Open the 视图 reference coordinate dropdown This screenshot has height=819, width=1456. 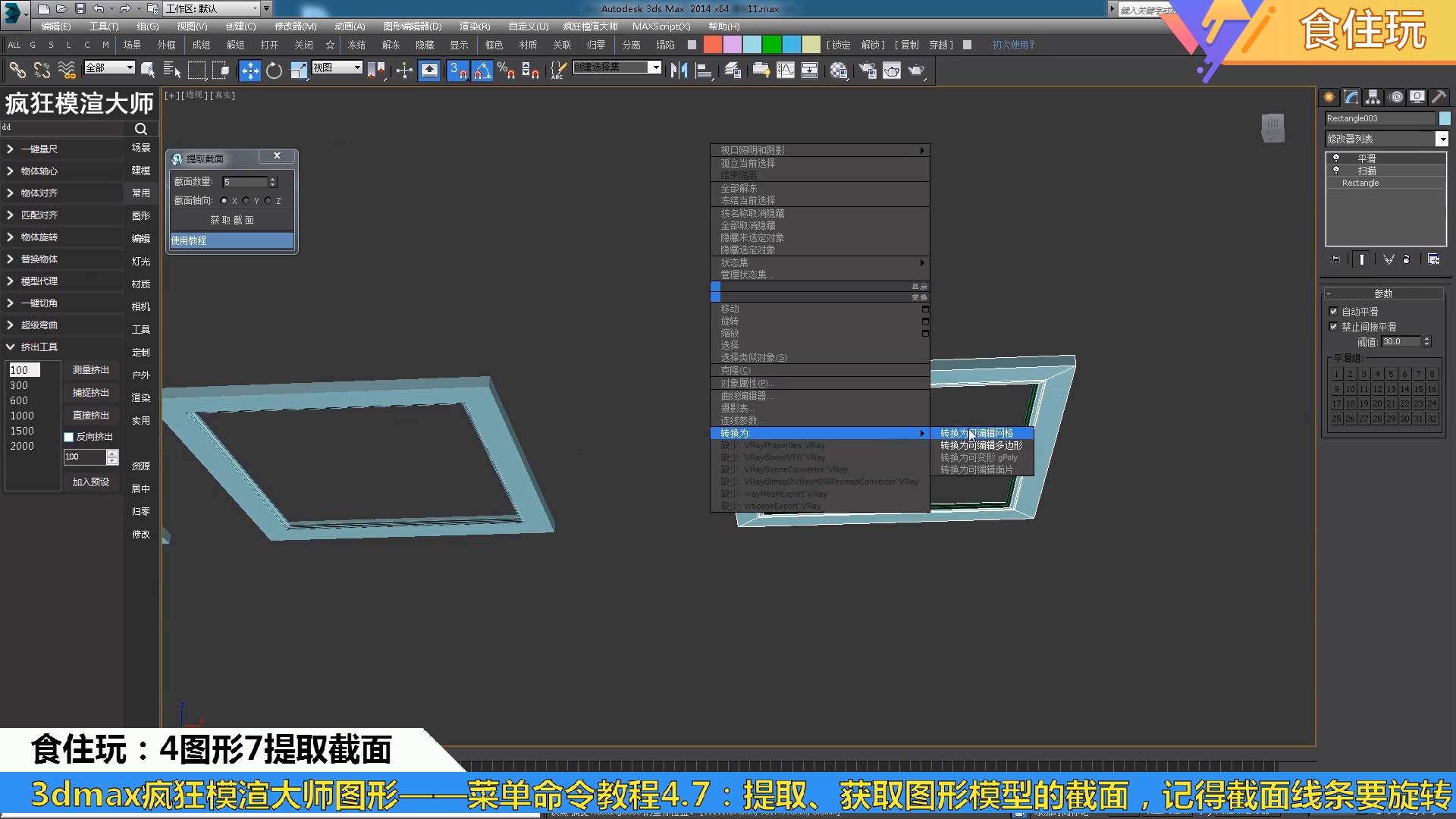[x=358, y=67]
